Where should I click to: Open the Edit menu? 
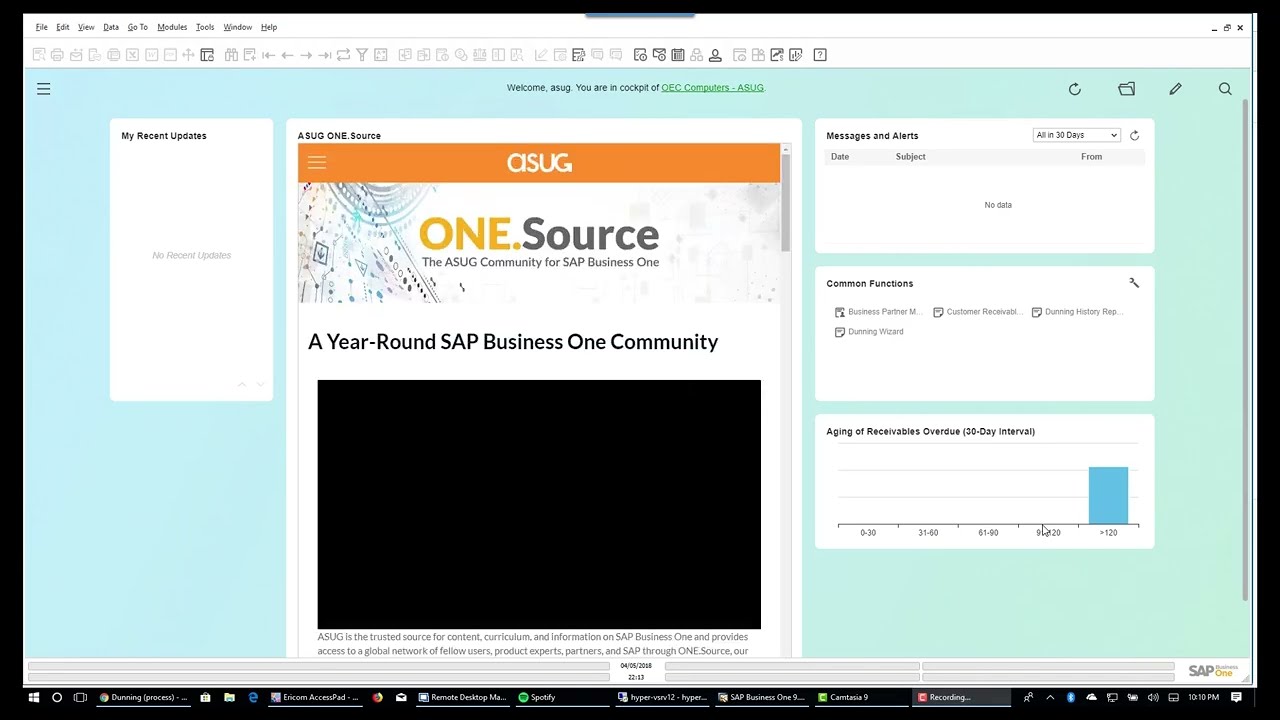63,27
